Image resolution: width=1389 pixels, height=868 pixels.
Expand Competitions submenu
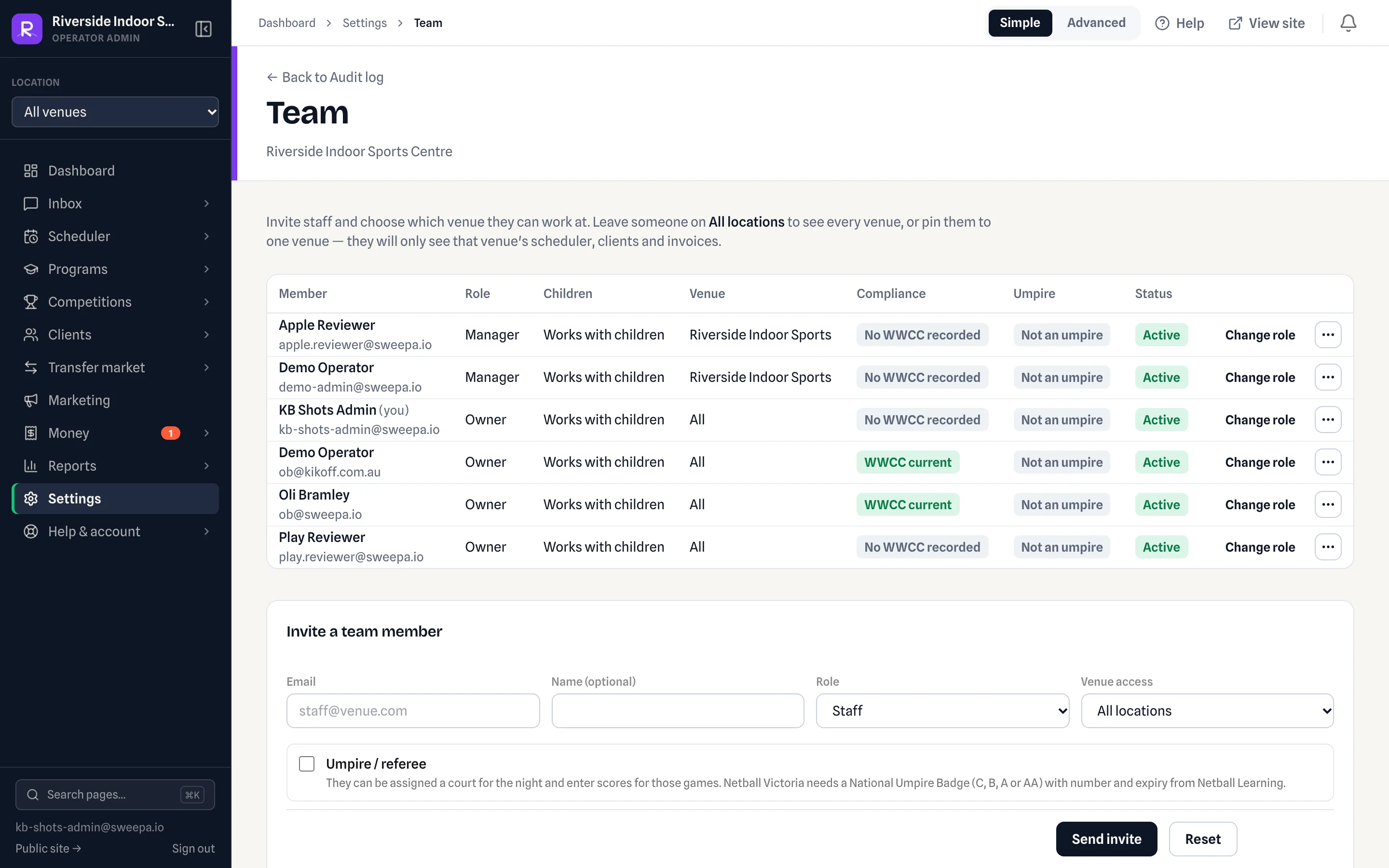206,302
